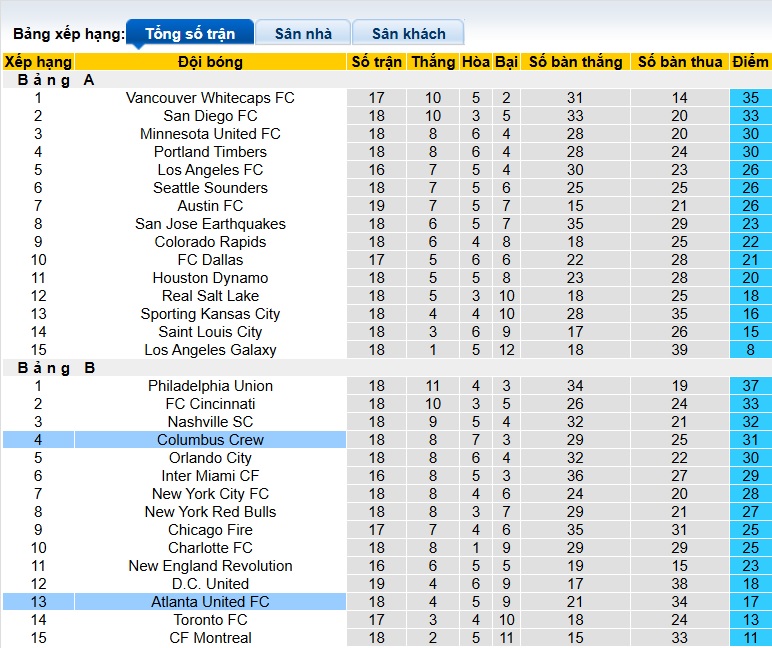Click on Inter Miami CF
Viewport: 772px width, 648px height.
click(210, 476)
